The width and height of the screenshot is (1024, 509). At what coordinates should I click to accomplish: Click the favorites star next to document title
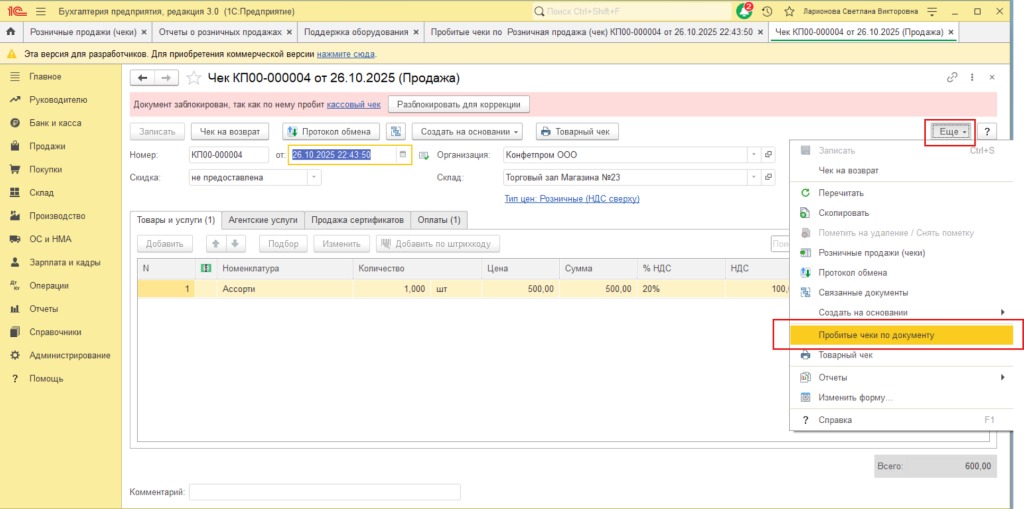(193, 78)
